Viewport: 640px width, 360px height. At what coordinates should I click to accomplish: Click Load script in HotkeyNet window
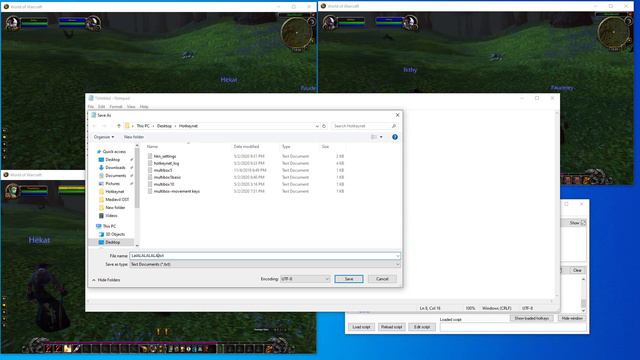click(361, 327)
